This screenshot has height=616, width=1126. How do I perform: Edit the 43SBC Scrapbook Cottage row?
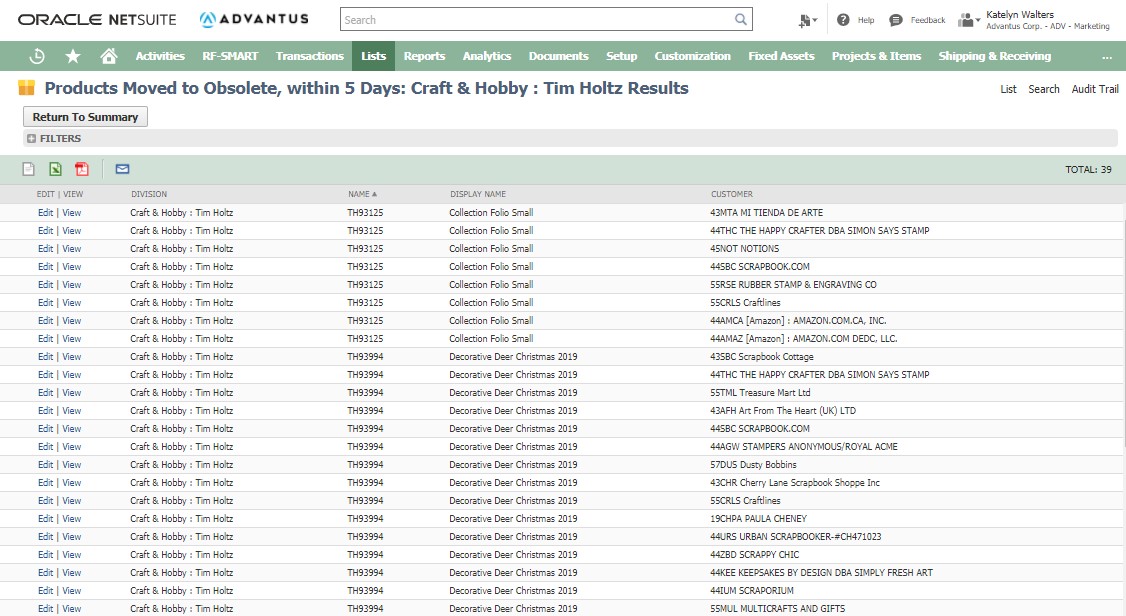[45, 356]
